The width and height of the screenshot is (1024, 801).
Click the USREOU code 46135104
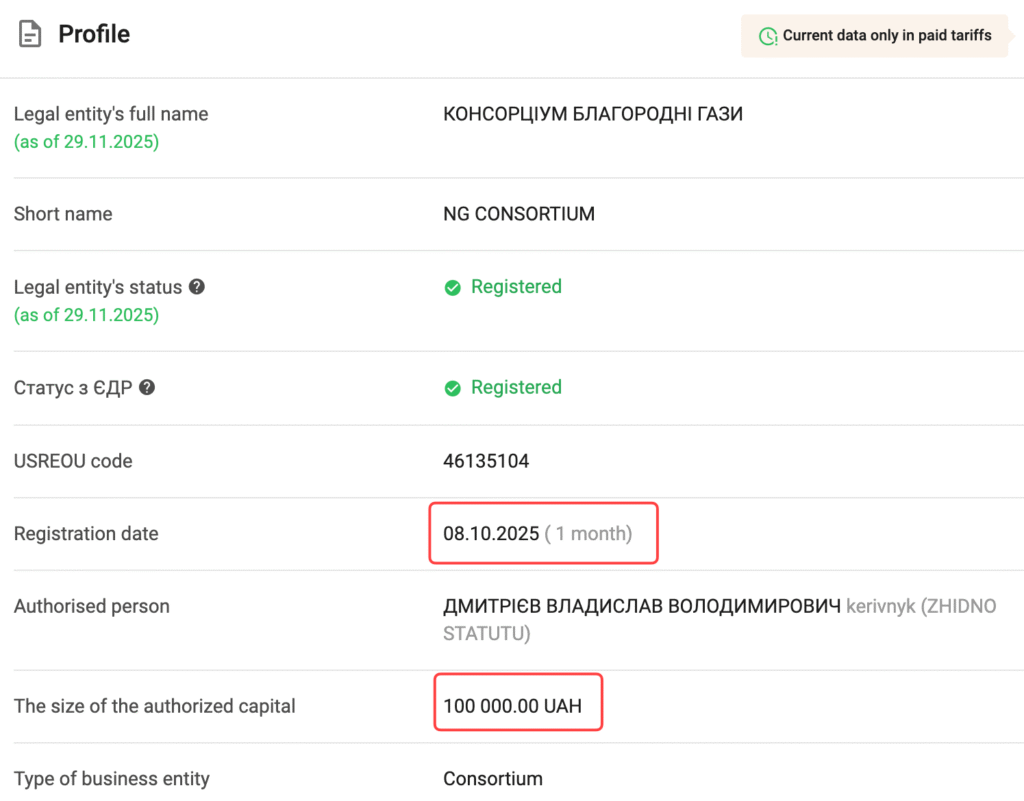click(x=486, y=461)
